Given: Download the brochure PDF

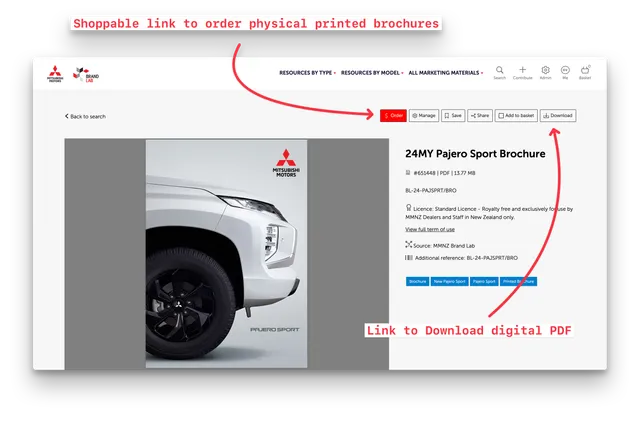Looking at the screenshot, I should click(558, 115).
